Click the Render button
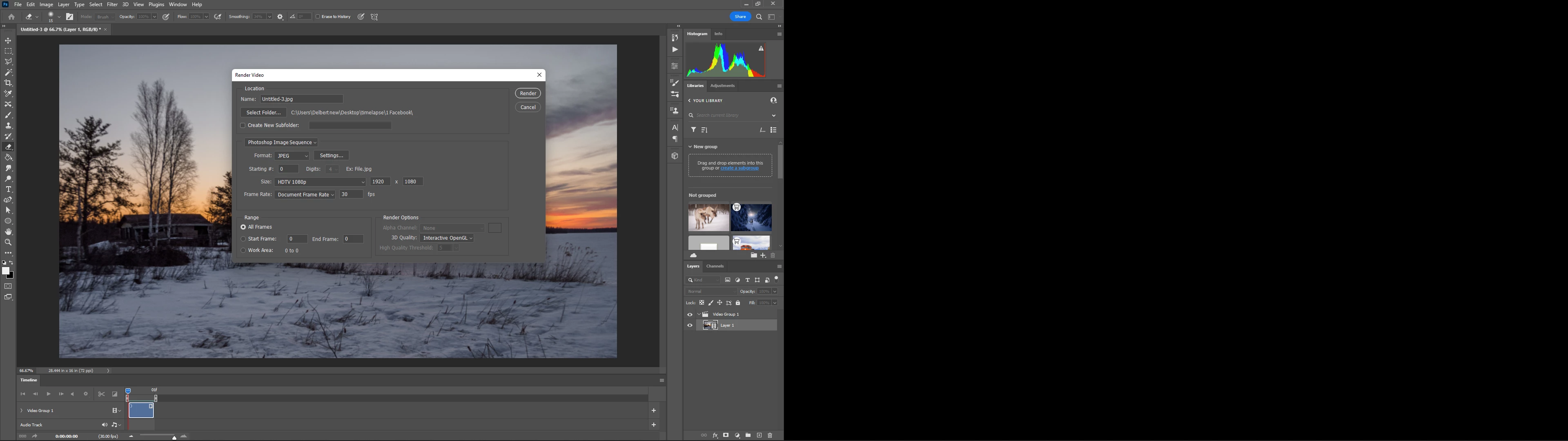Image resolution: width=1568 pixels, height=441 pixels. pyautogui.click(x=528, y=93)
